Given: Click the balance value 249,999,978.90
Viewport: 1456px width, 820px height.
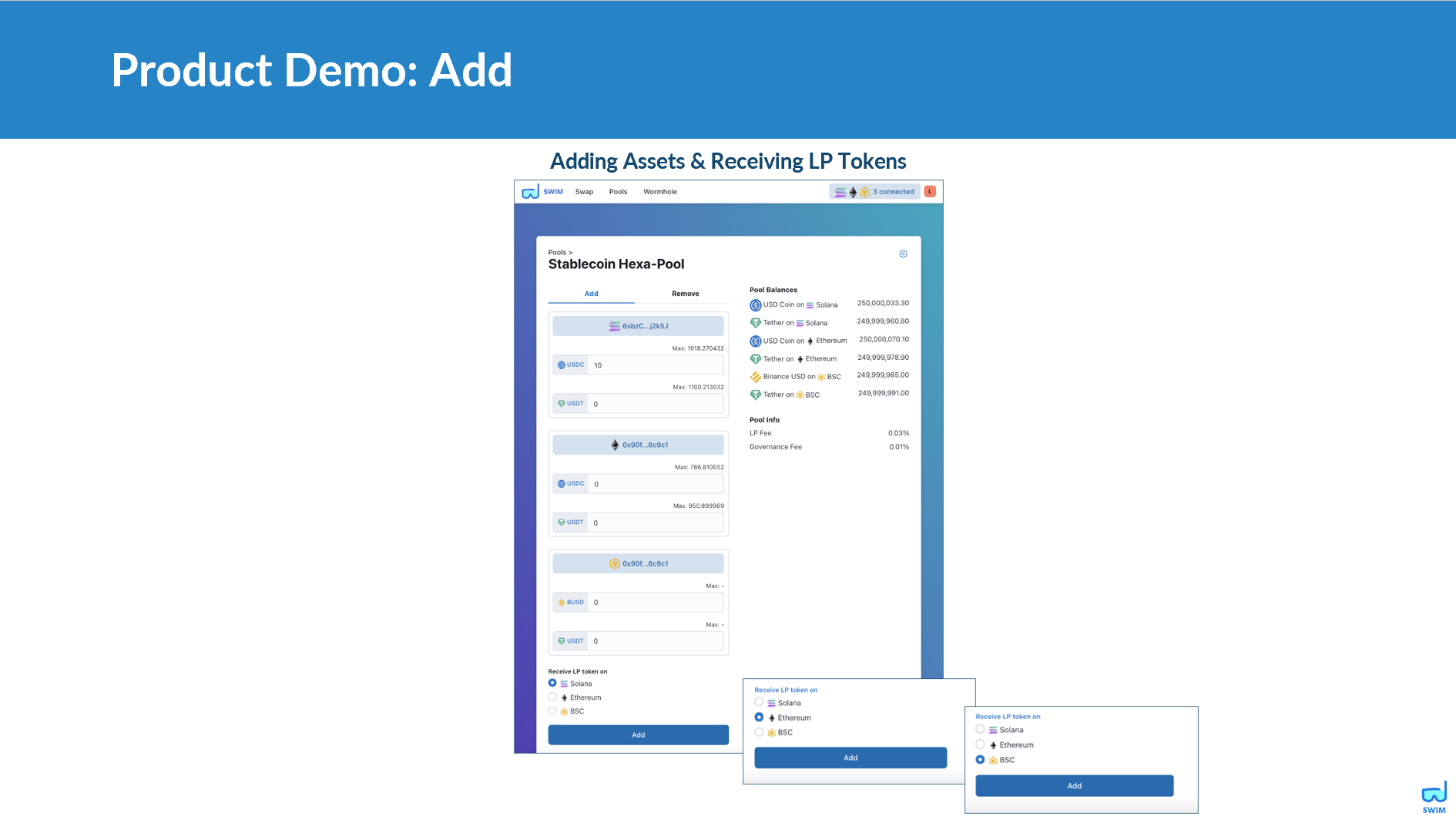Looking at the screenshot, I should point(883,358).
